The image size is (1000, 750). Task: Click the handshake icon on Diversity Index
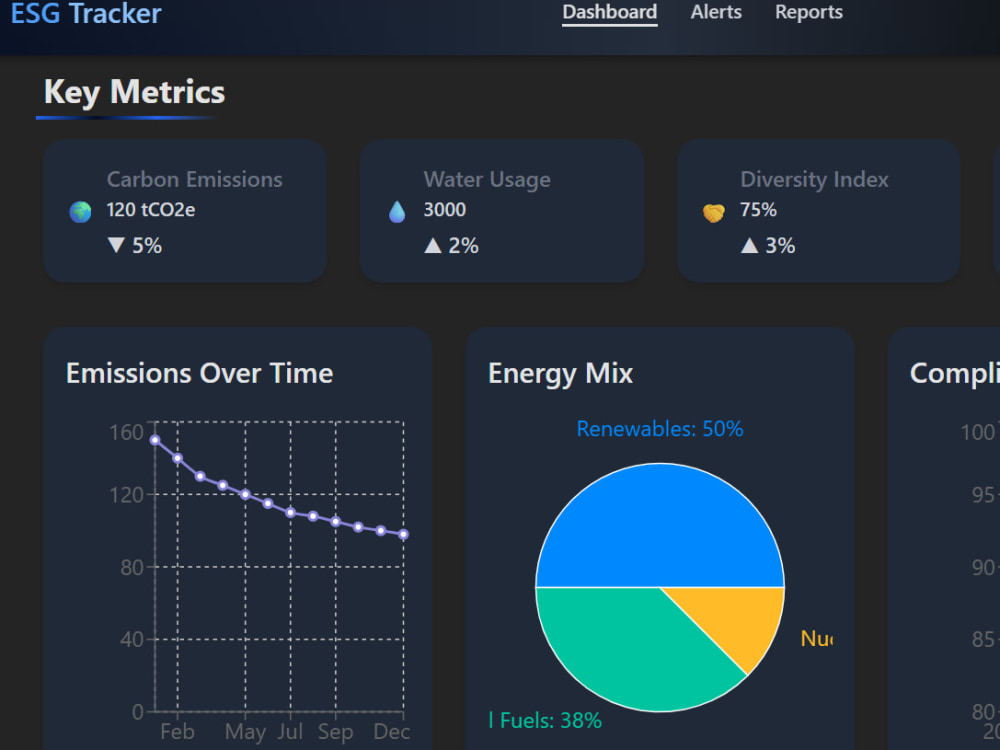(713, 212)
